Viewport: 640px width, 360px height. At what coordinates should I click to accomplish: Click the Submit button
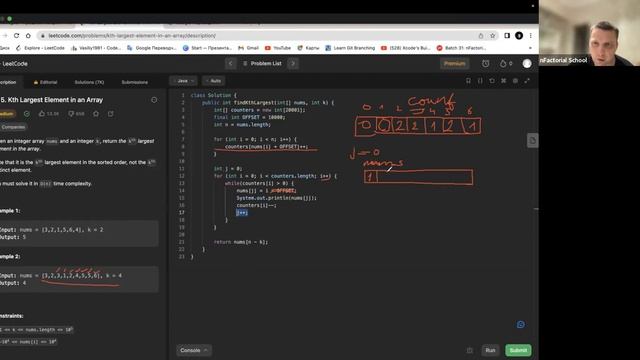pyautogui.click(x=518, y=350)
